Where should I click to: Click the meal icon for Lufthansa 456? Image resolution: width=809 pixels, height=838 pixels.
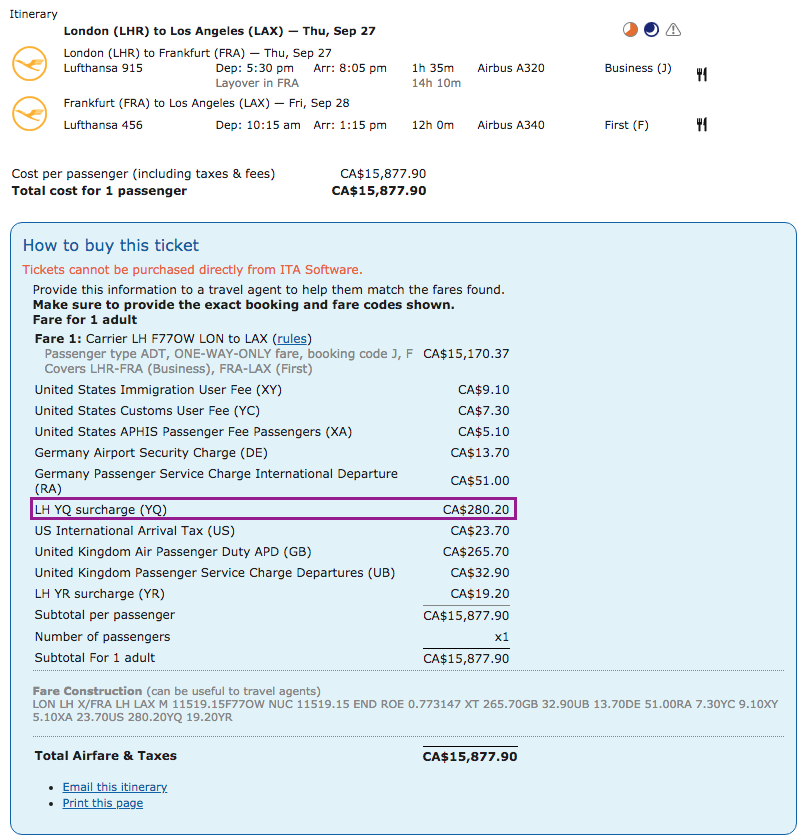tap(702, 125)
